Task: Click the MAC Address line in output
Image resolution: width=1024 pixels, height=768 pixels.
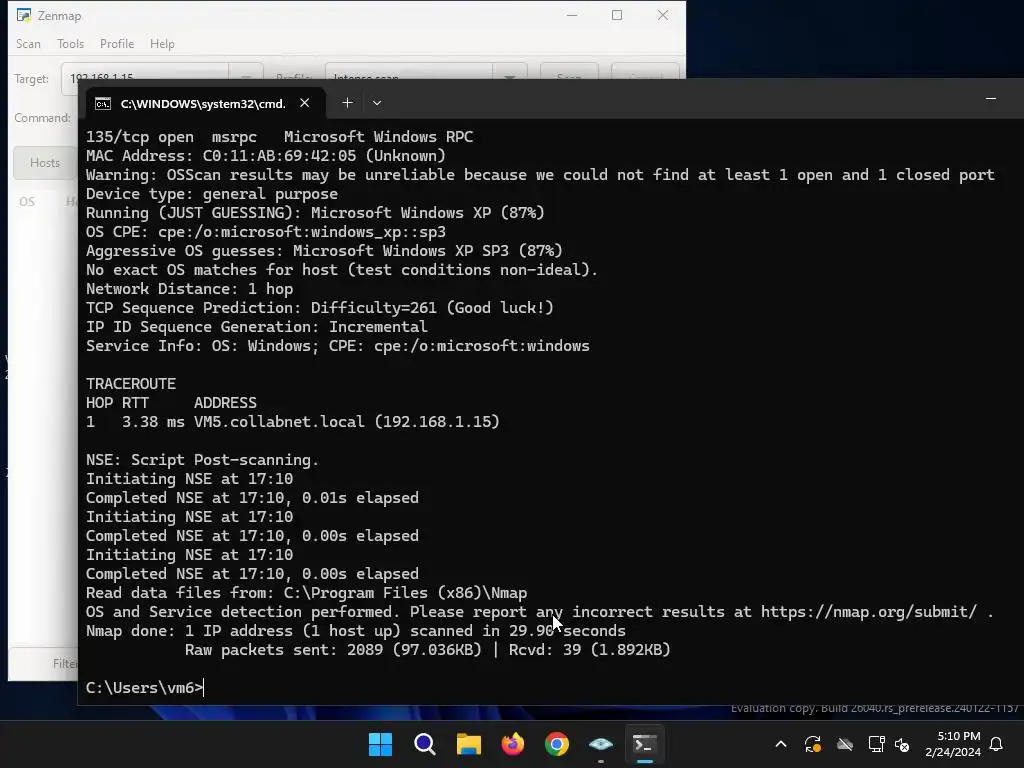Action: pyautogui.click(x=266, y=156)
